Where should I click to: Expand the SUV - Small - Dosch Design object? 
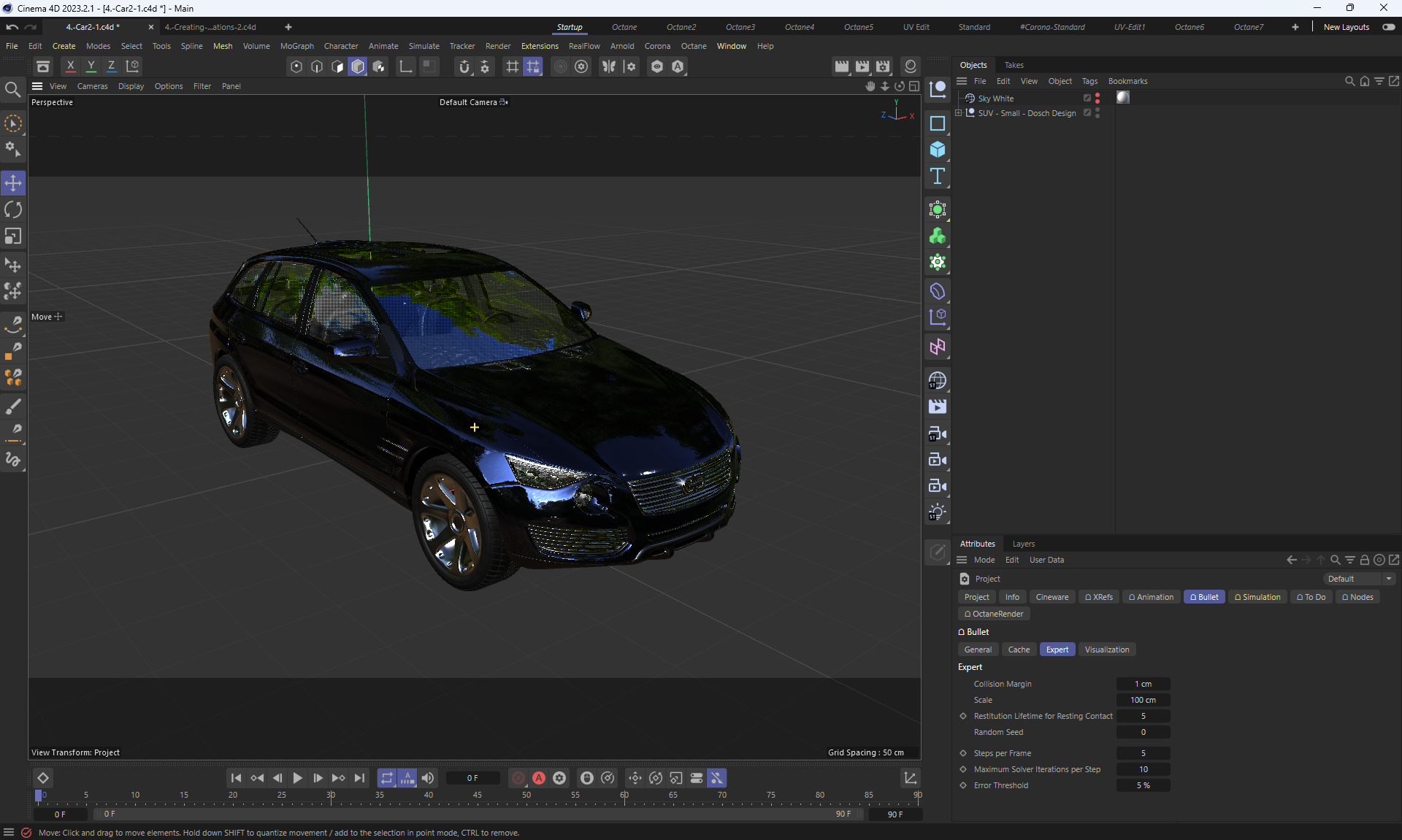(958, 113)
